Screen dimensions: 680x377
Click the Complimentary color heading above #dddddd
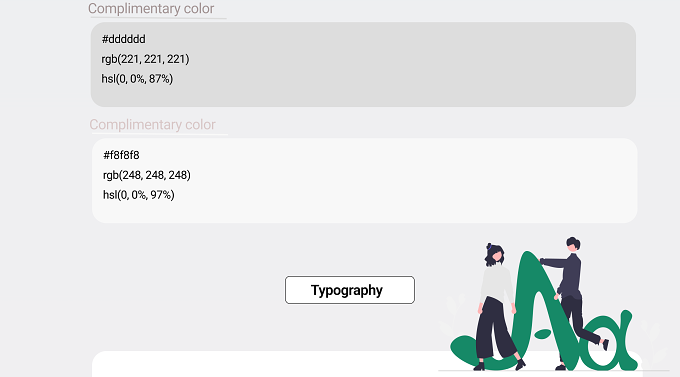click(151, 9)
